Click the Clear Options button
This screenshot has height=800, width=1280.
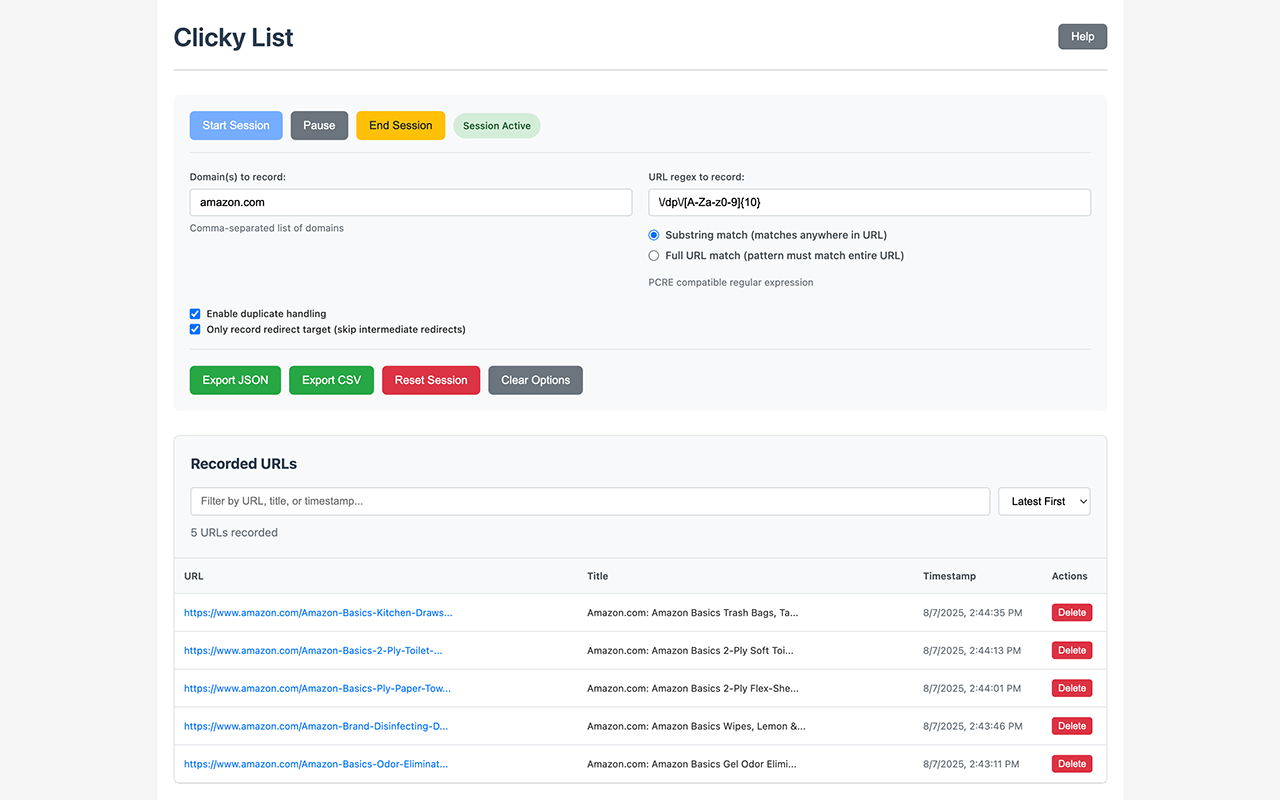pos(535,380)
